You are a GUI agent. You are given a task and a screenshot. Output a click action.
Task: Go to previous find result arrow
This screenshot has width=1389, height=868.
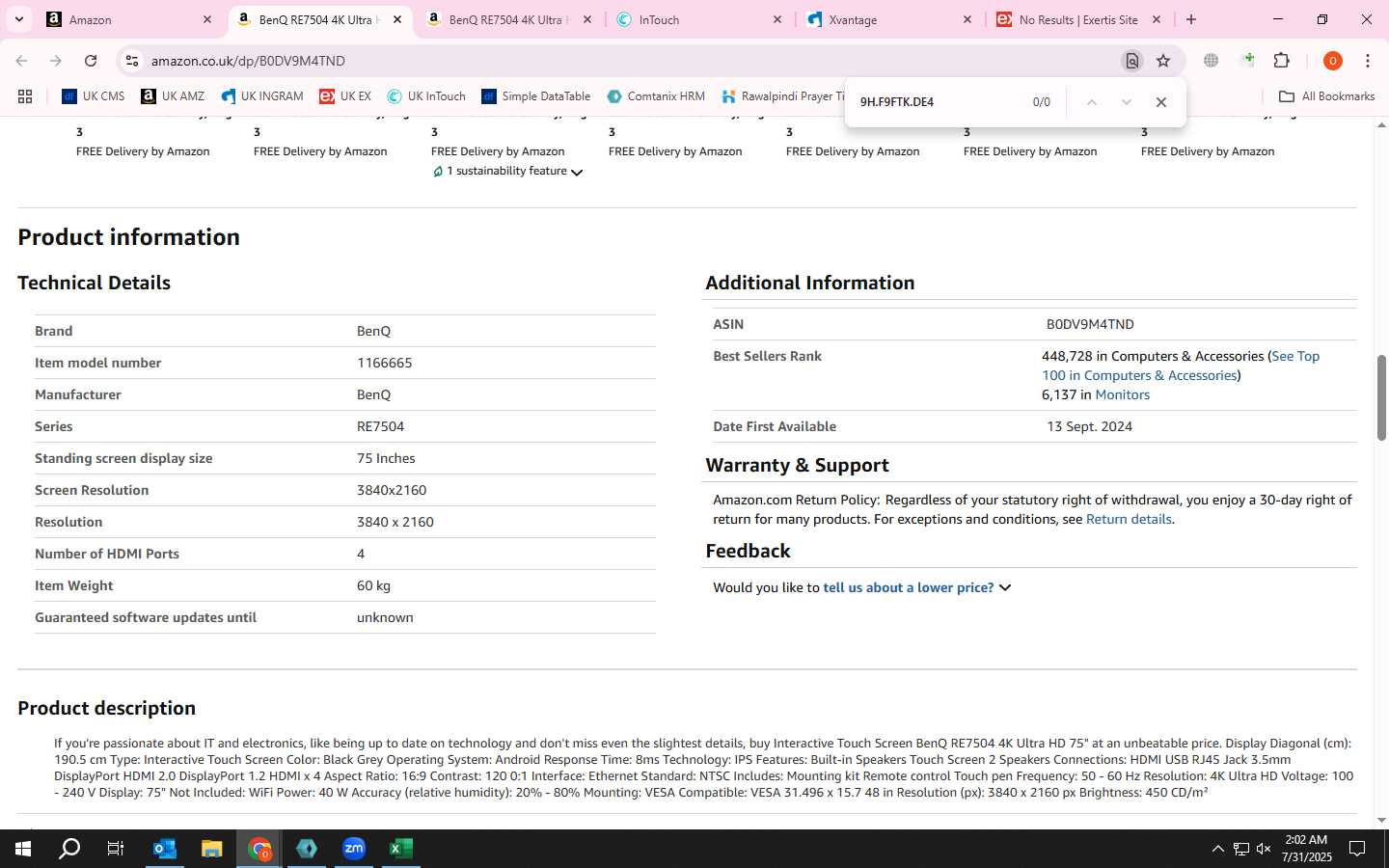pyautogui.click(x=1091, y=102)
